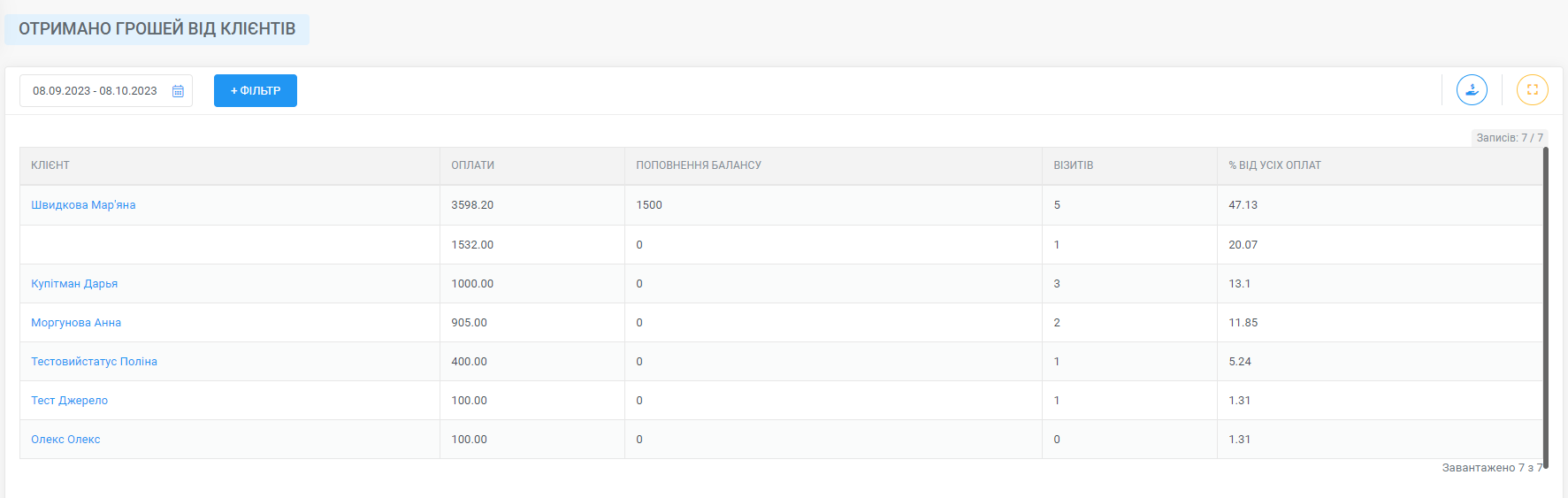Open client Моргунова Анна
Image resolution: width=1568 pixels, height=498 pixels.
[x=76, y=322]
